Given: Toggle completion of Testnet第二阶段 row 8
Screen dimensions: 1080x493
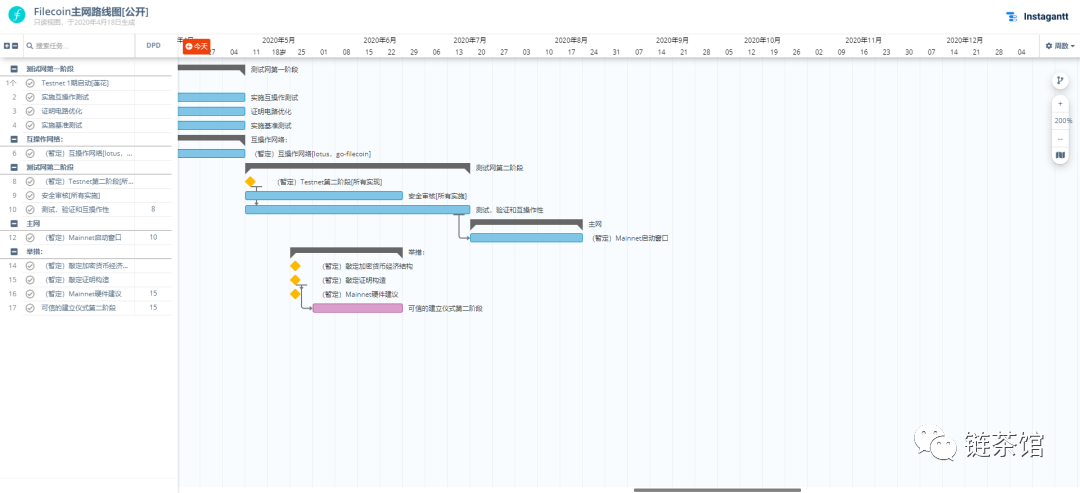Looking at the screenshot, I should point(30,182).
